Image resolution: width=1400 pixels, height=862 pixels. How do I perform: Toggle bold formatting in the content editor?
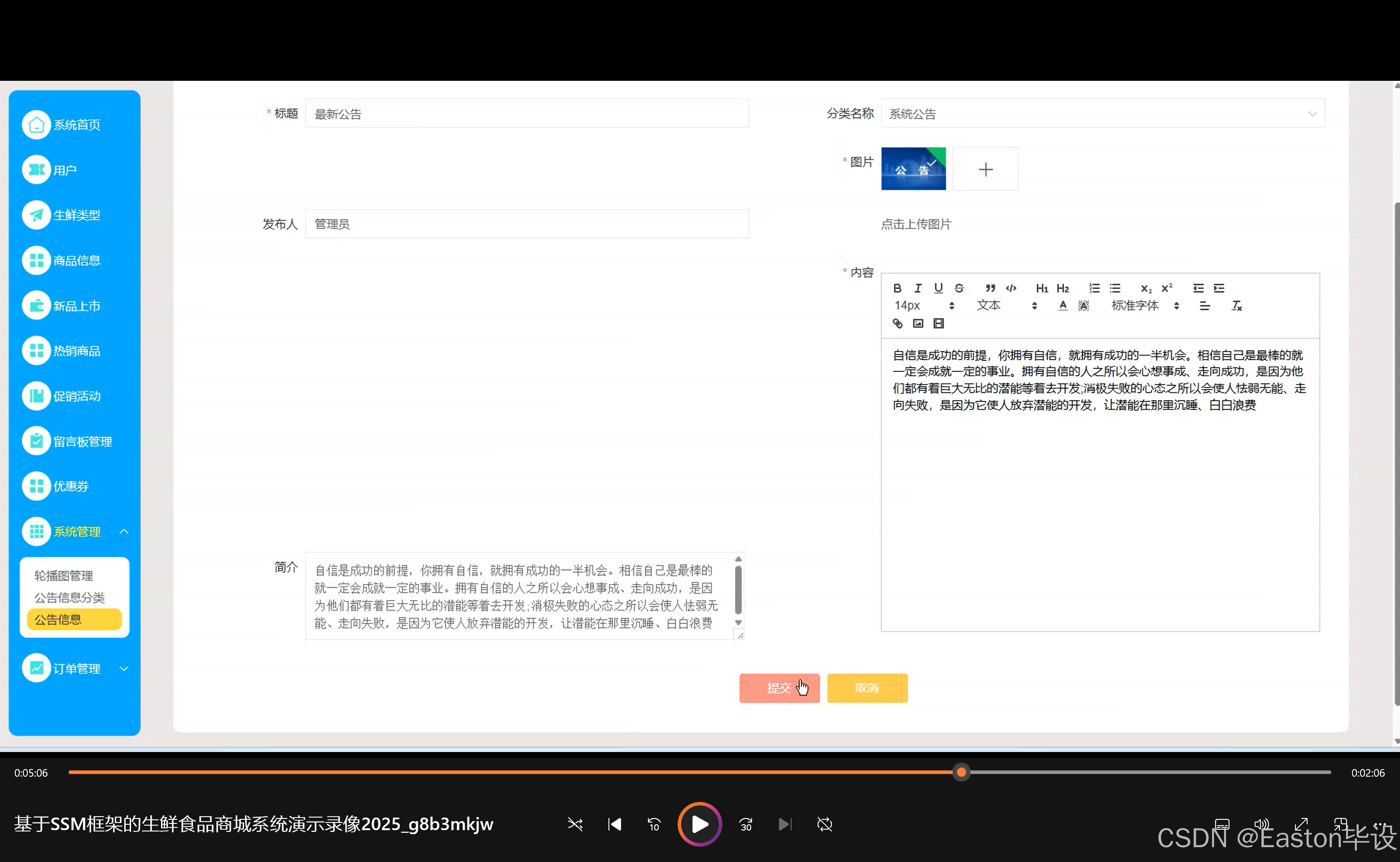pos(897,288)
